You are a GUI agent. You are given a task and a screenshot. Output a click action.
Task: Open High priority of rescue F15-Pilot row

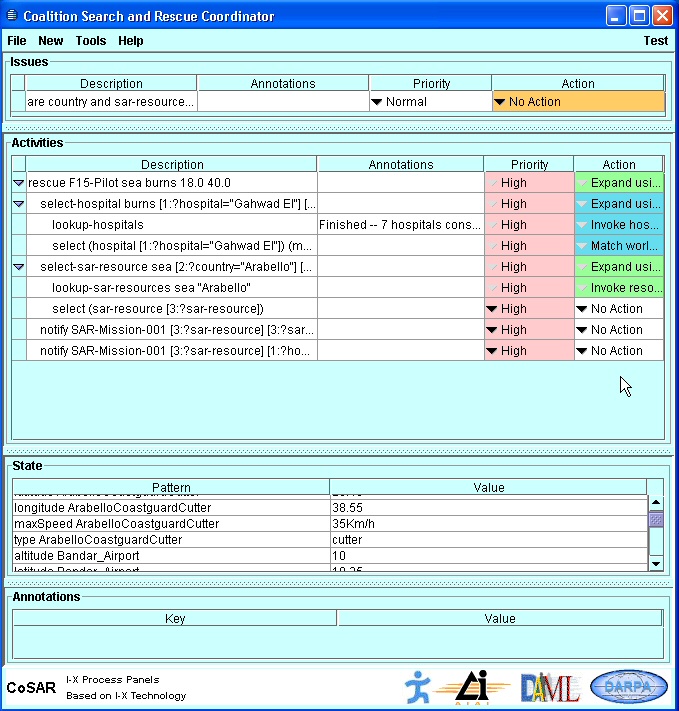(529, 183)
